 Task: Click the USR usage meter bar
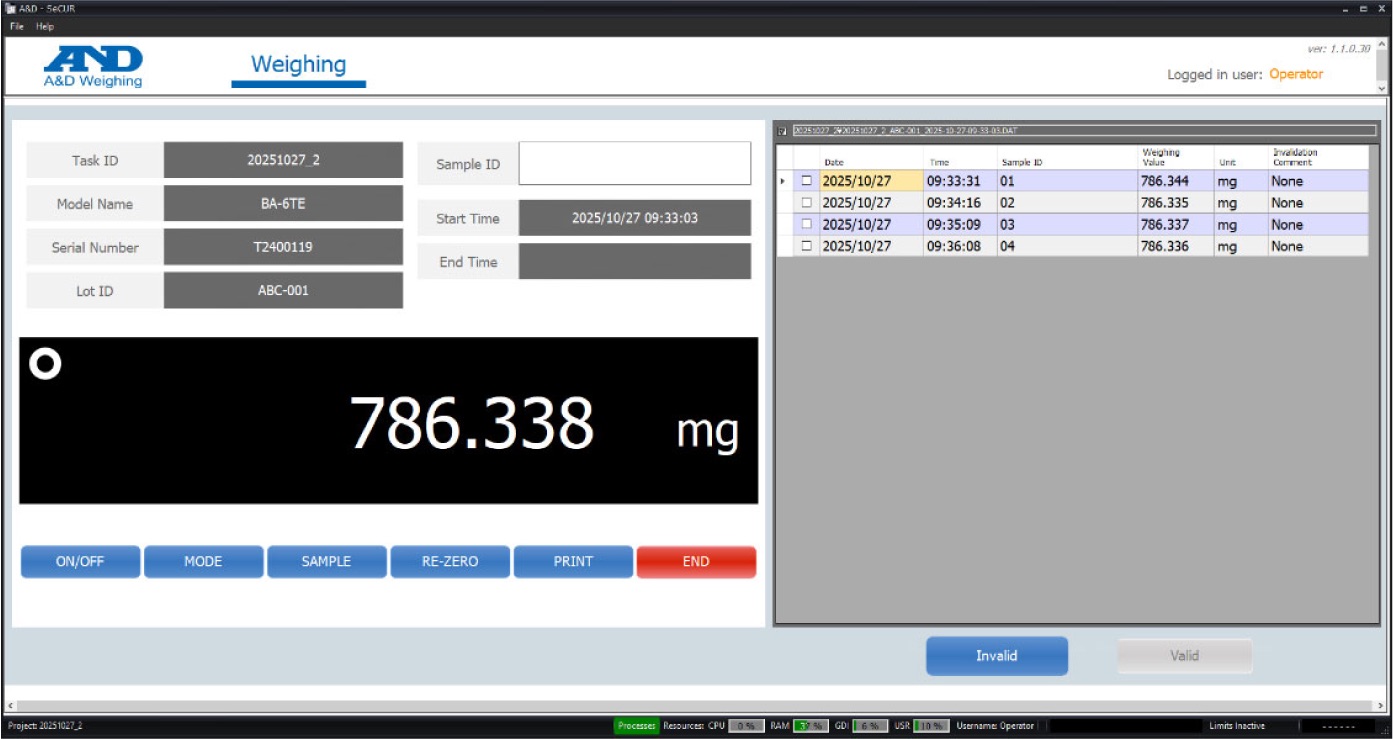coord(931,726)
